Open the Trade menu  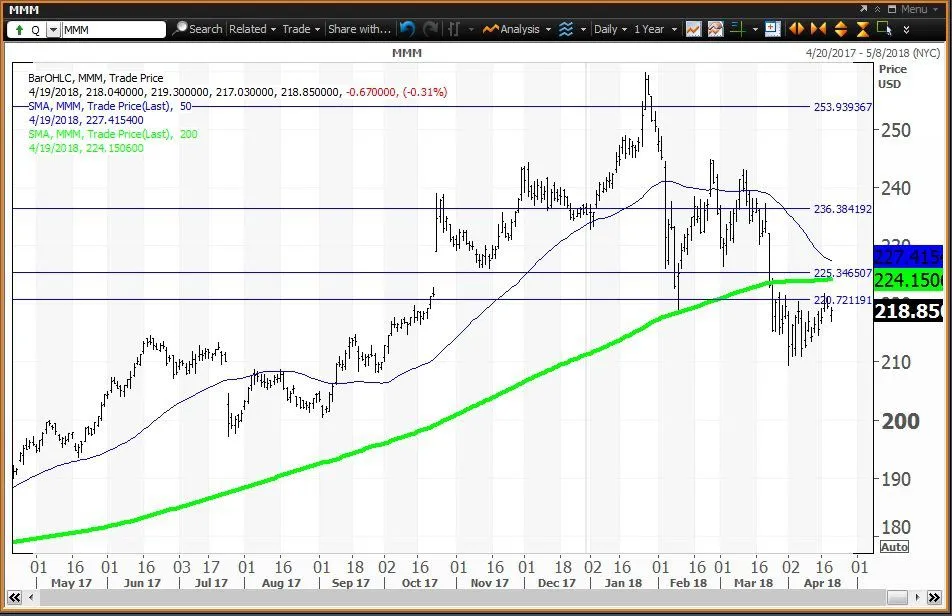(301, 29)
